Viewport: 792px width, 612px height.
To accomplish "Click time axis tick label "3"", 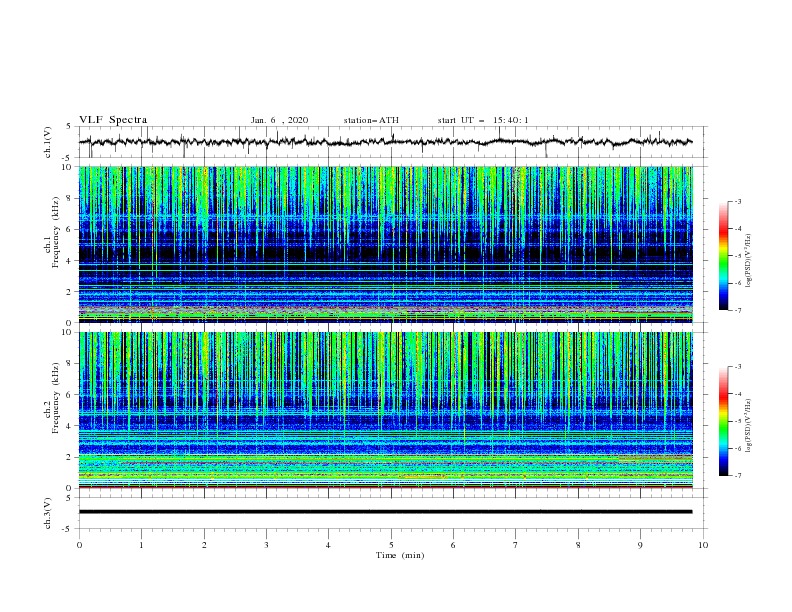I will (266, 545).
